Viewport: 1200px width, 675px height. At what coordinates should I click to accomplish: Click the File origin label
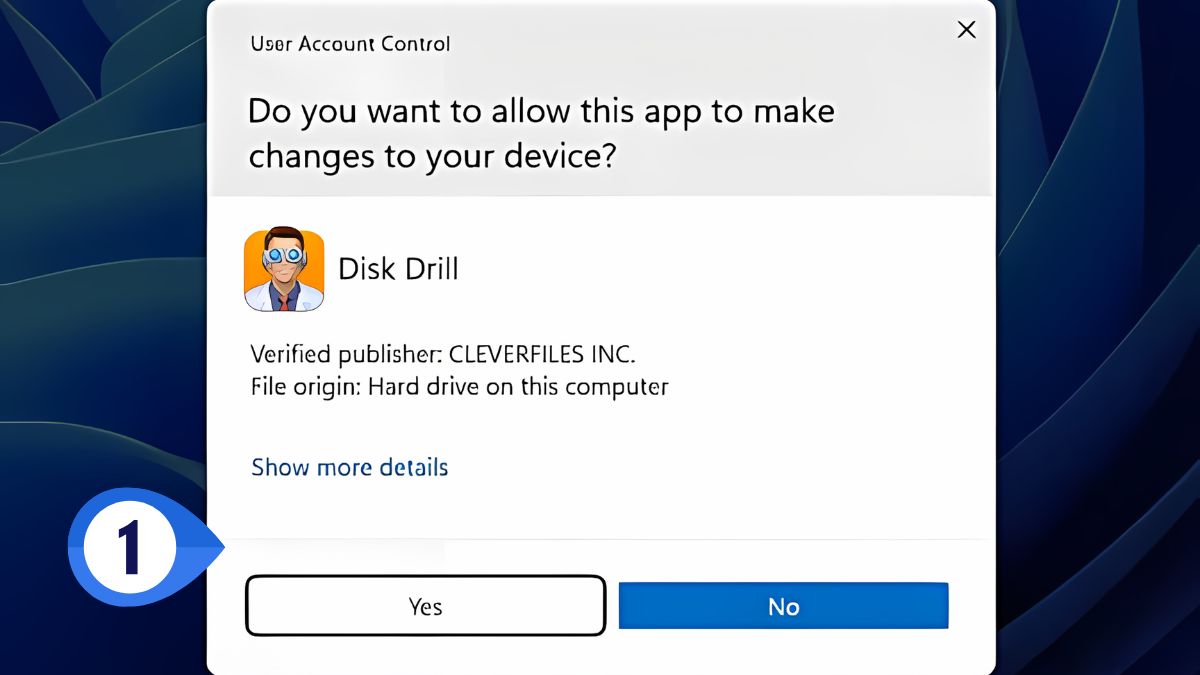(305, 386)
